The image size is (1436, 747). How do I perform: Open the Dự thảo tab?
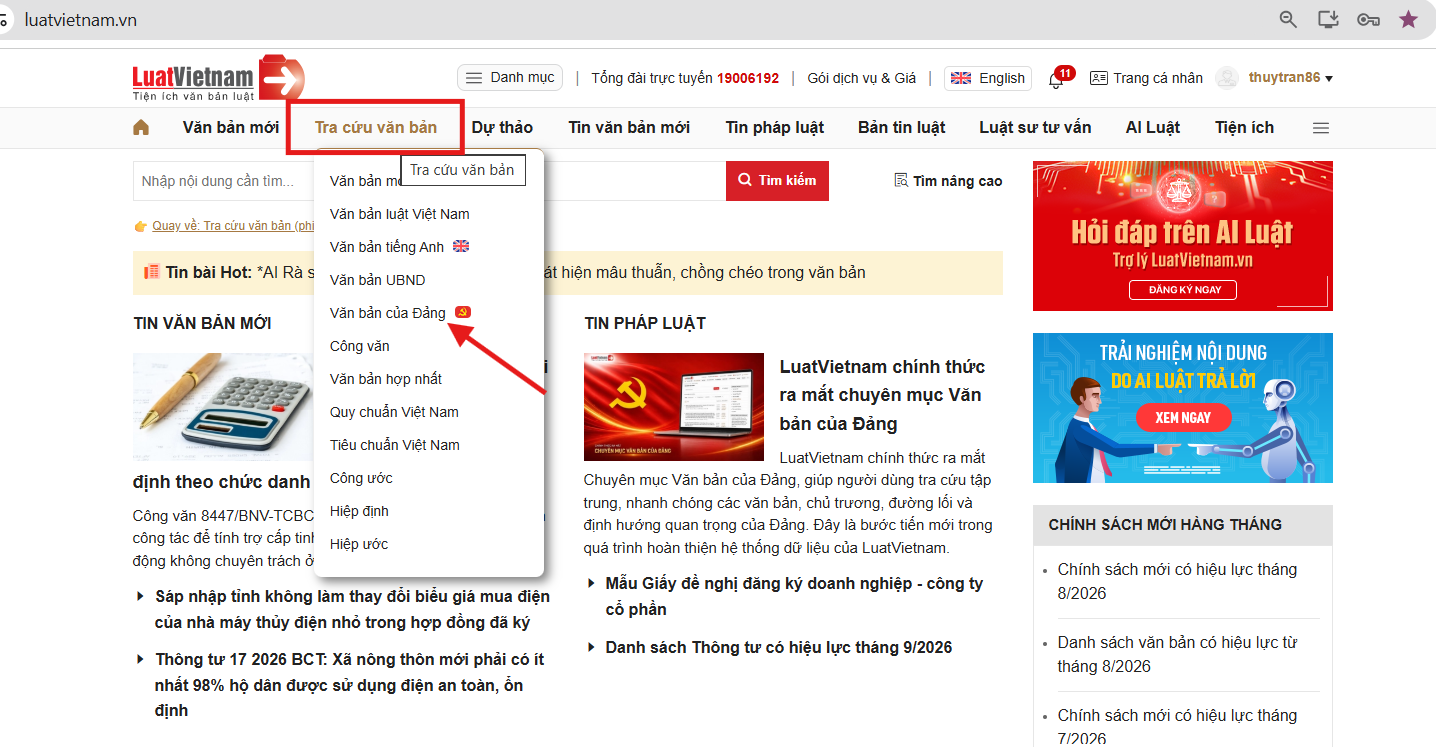[x=502, y=128]
